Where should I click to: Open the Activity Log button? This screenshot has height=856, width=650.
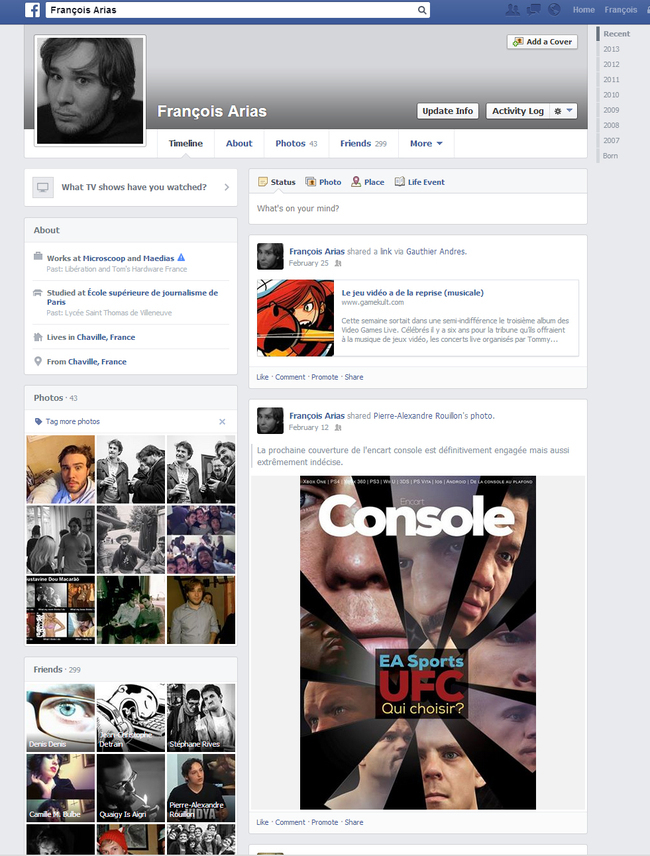[518, 111]
